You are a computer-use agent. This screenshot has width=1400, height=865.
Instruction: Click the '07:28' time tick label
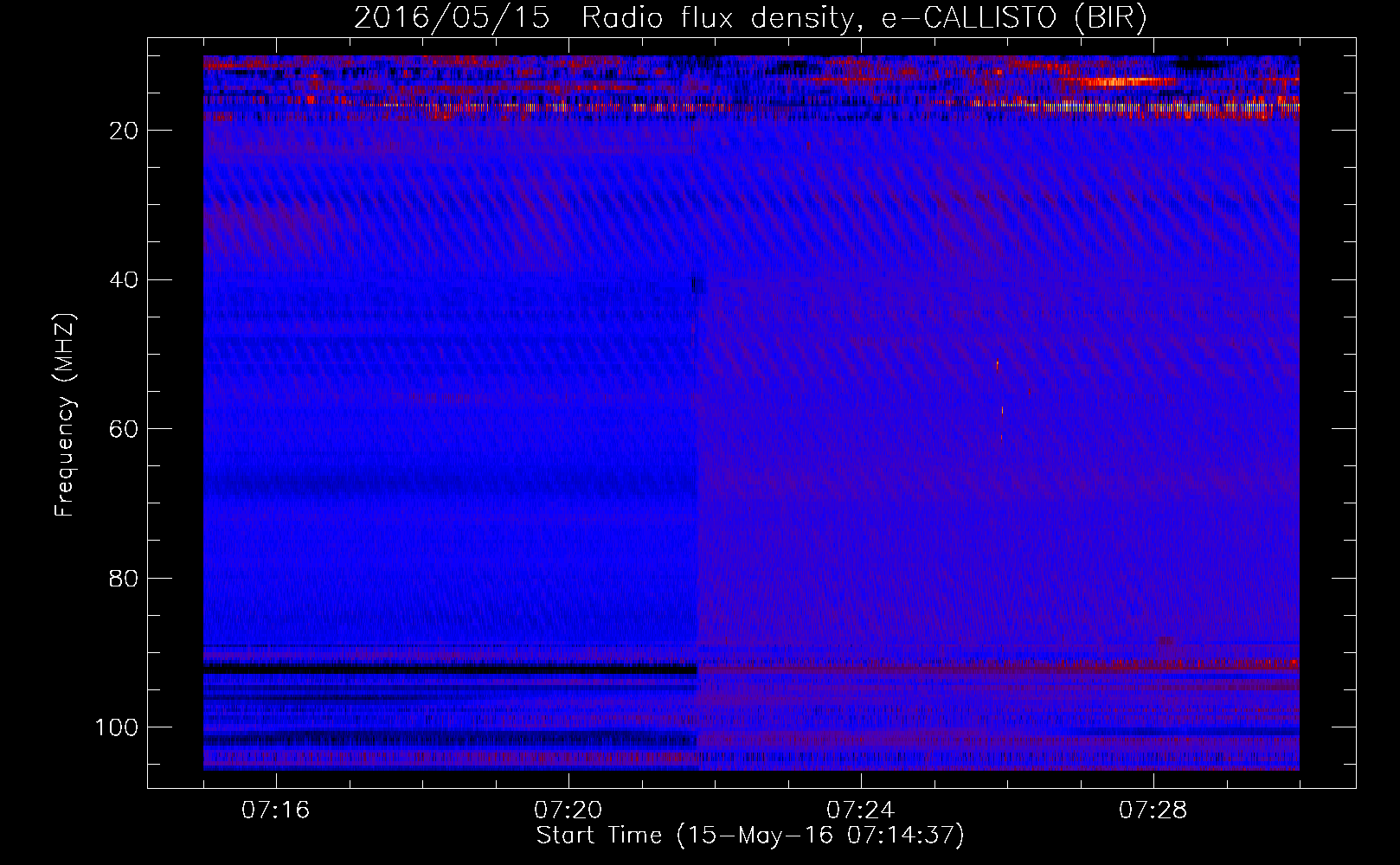1153,811
